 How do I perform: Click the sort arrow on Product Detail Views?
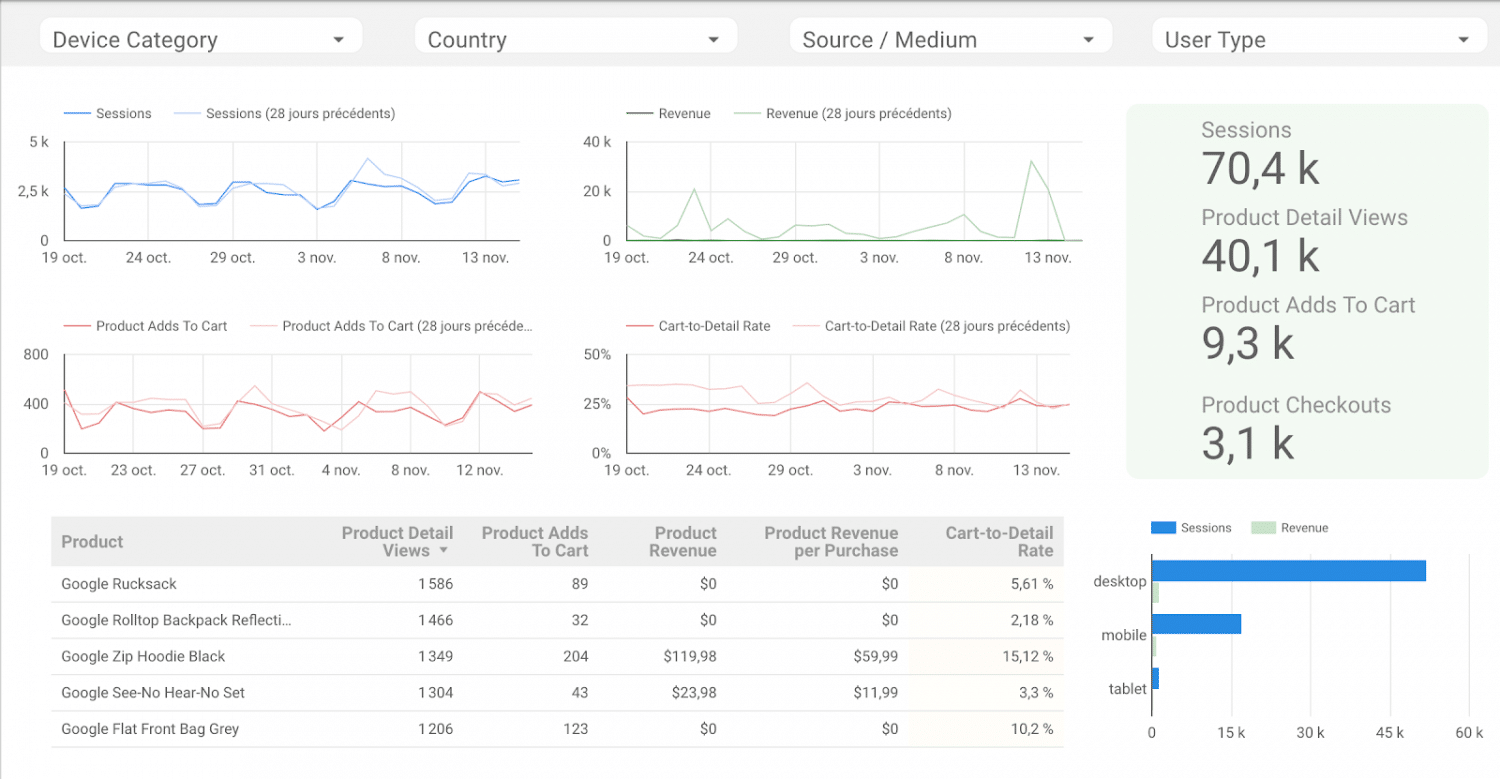click(444, 551)
